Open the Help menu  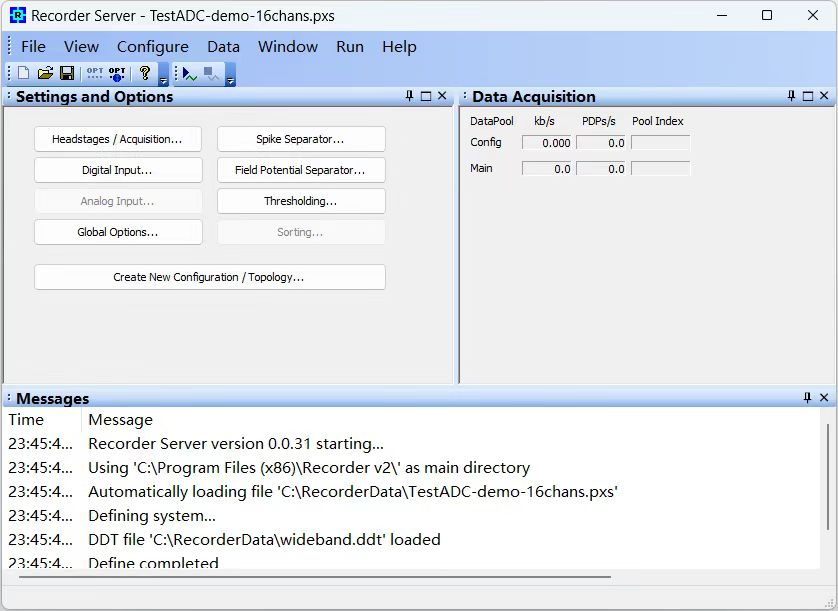tap(399, 47)
